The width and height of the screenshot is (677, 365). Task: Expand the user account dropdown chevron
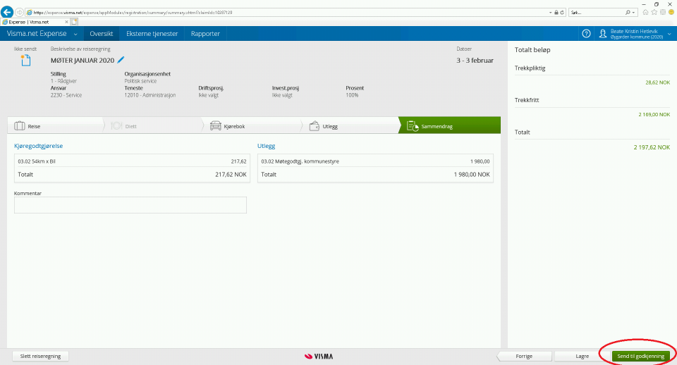669,34
